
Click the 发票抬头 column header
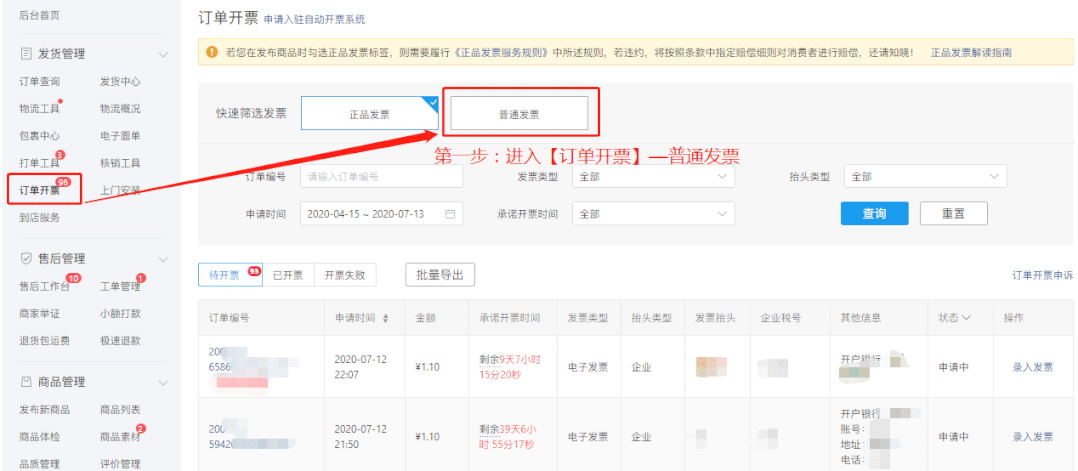point(716,318)
